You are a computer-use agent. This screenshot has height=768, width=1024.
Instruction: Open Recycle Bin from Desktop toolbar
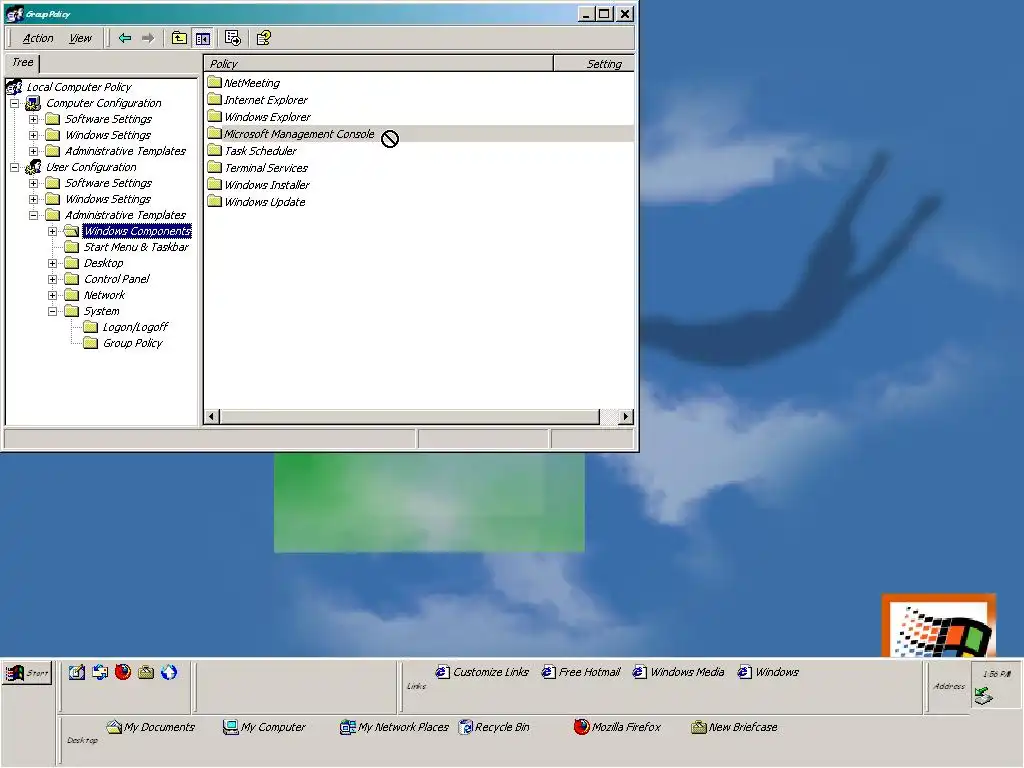click(x=494, y=727)
